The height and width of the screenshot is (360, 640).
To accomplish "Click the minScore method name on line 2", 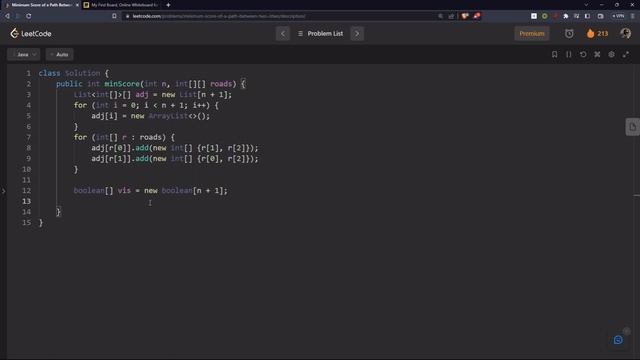I will (122, 84).
